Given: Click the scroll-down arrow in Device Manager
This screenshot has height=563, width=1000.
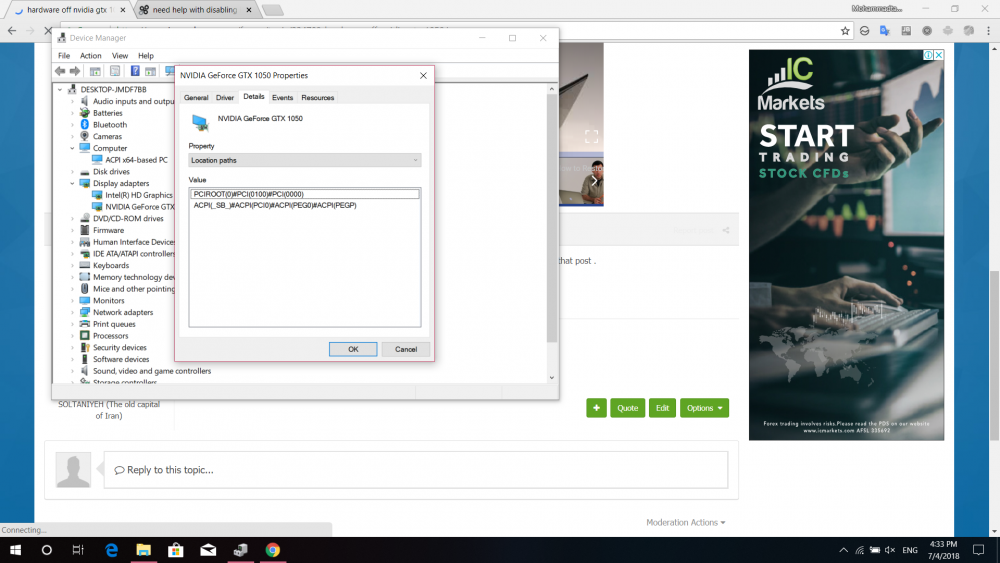Looking at the screenshot, I should [x=552, y=377].
